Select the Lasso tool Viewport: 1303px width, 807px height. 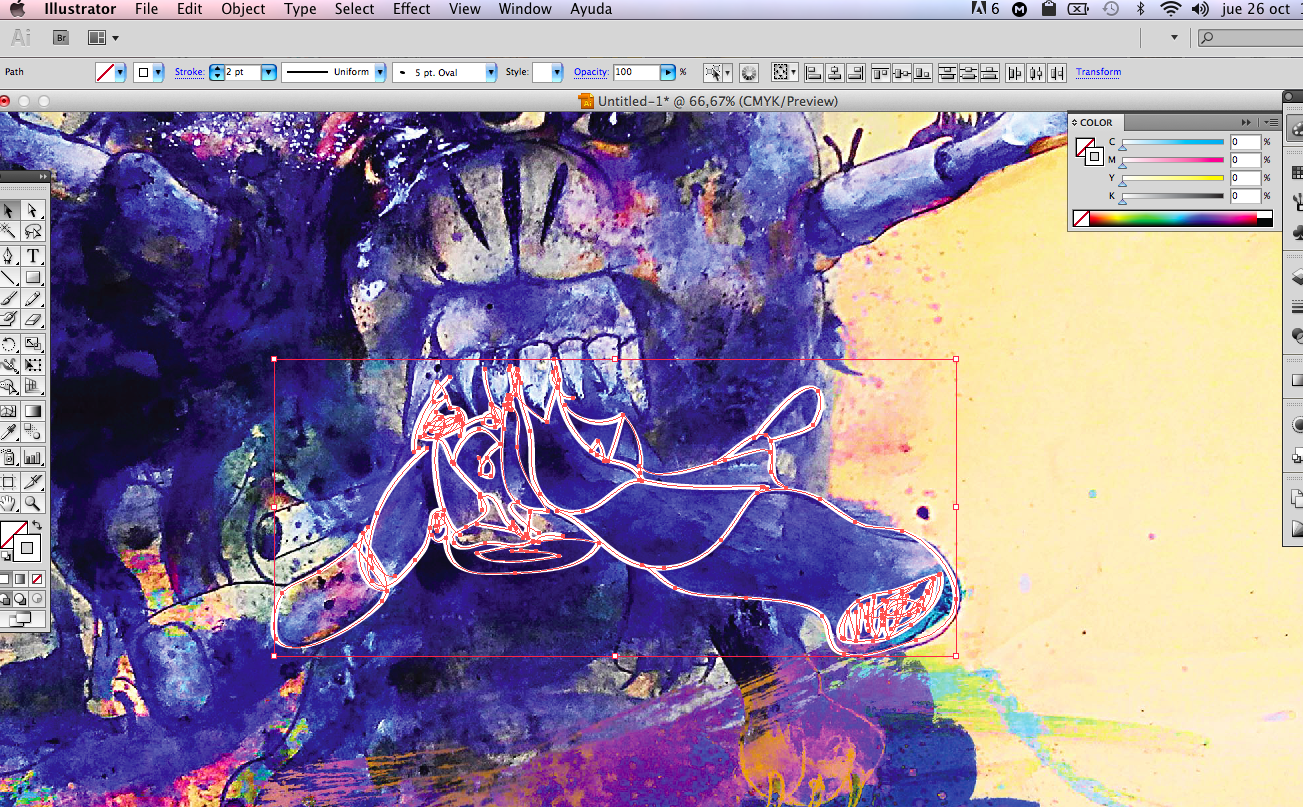[x=32, y=232]
